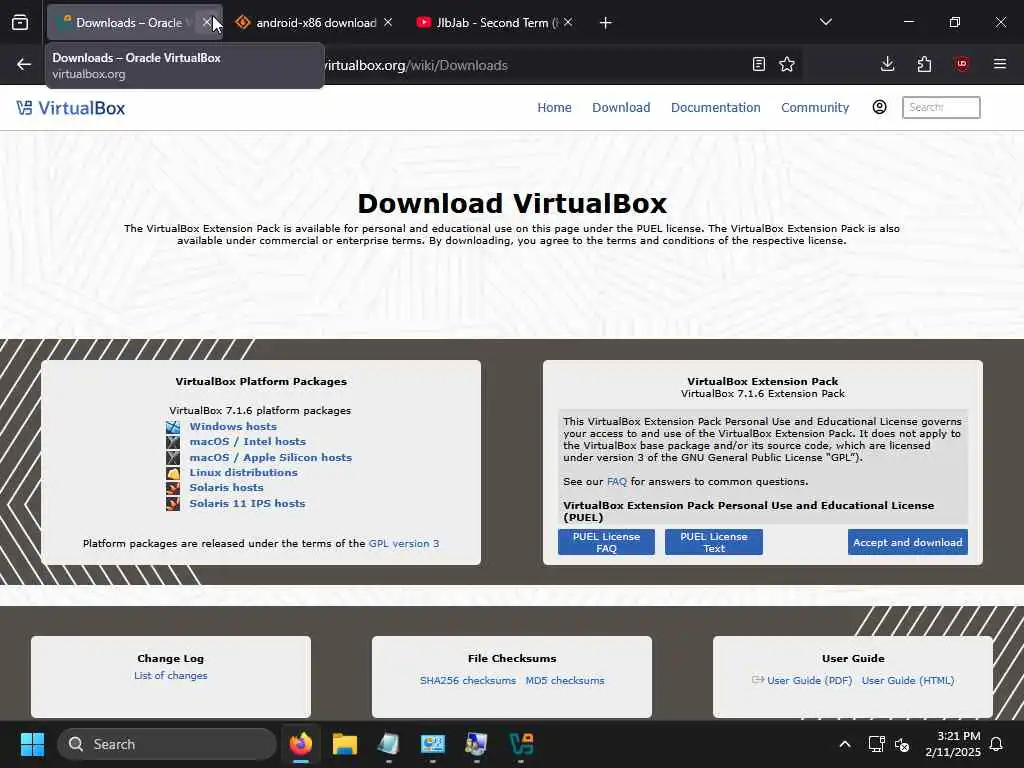1024x768 pixels.
Task: Open the GPL version 3 link
Action: [x=404, y=543]
